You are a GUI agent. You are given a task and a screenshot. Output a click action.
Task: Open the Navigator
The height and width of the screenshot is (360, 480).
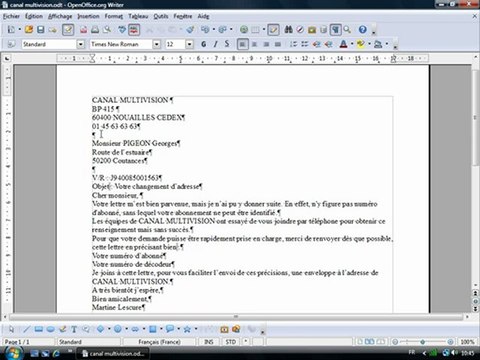click(x=300, y=30)
